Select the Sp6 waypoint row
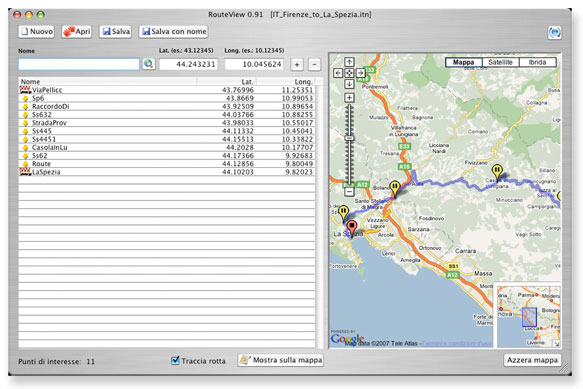Image resolution: width=583 pixels, height=389 pixels. click(x=167, y=98)
